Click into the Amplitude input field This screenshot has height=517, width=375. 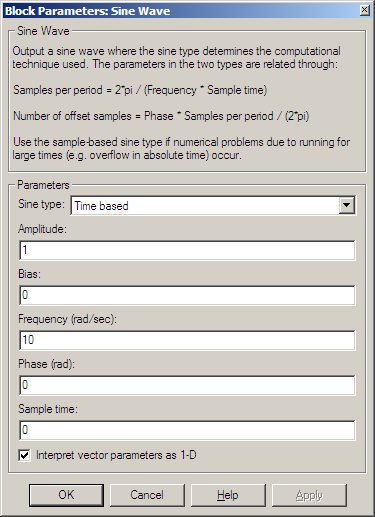click(187, 250)
